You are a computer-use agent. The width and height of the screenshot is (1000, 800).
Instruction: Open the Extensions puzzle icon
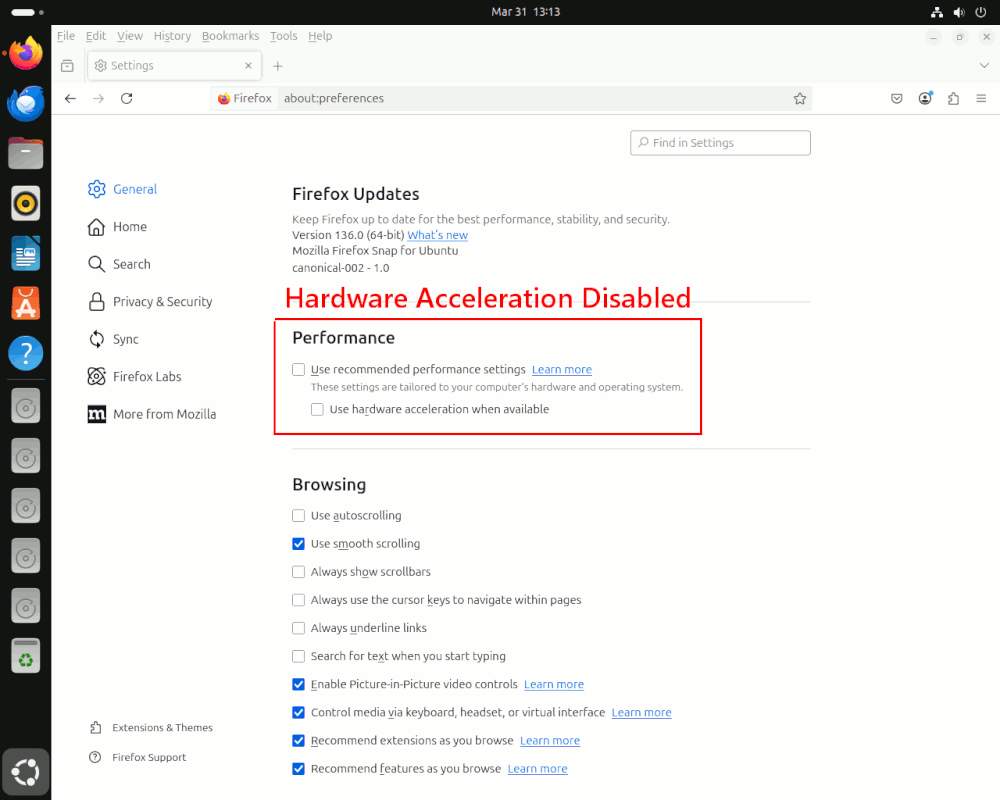pos(953,98)
